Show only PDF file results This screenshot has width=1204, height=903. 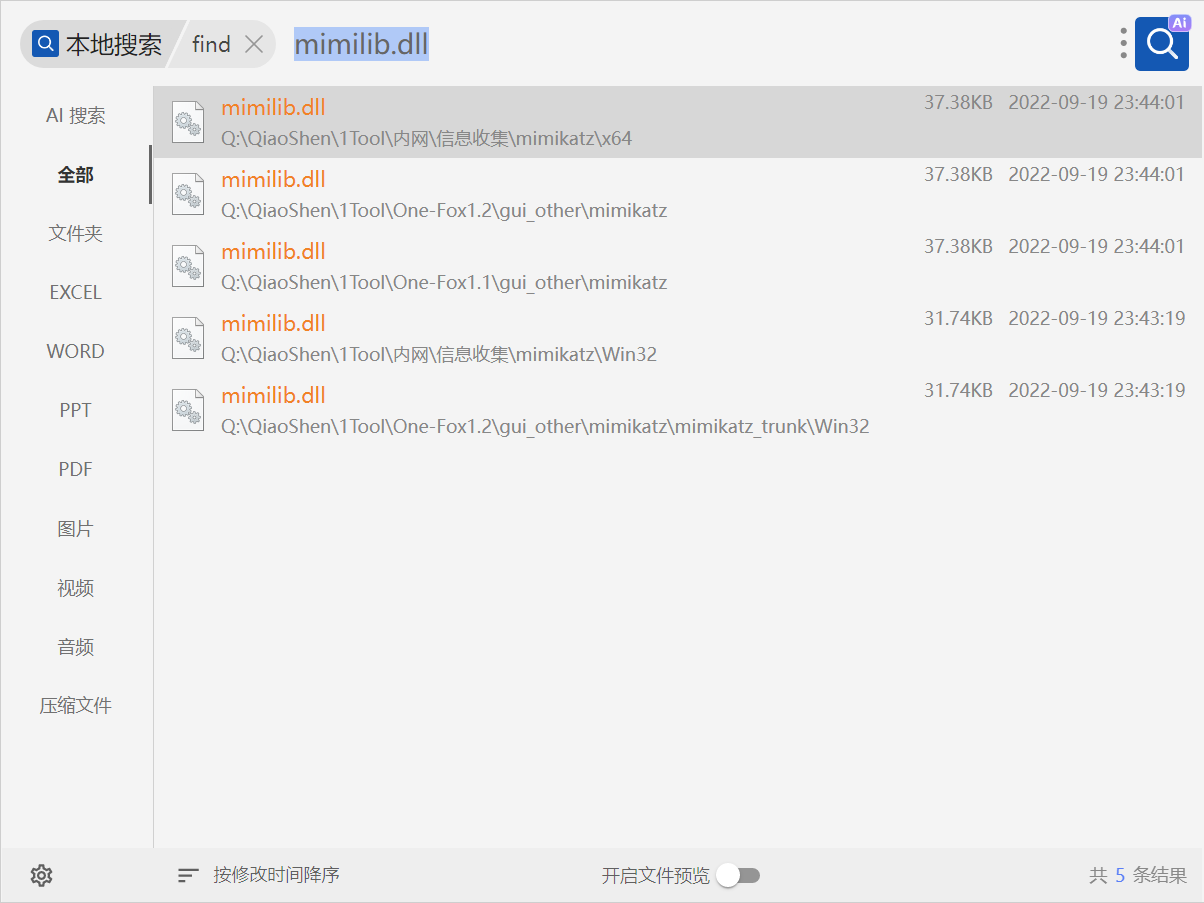pos(76,469)
